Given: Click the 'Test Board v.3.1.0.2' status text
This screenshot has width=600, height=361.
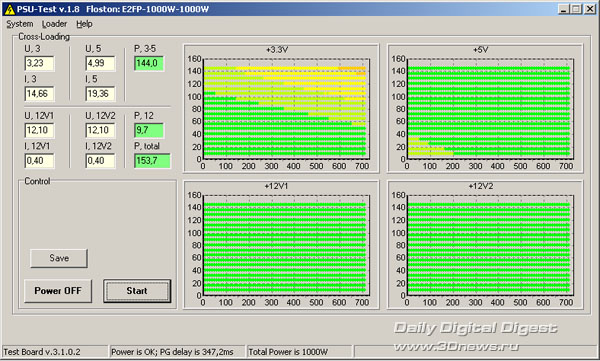Looking at the screenshot, I should tap(42, 352).
